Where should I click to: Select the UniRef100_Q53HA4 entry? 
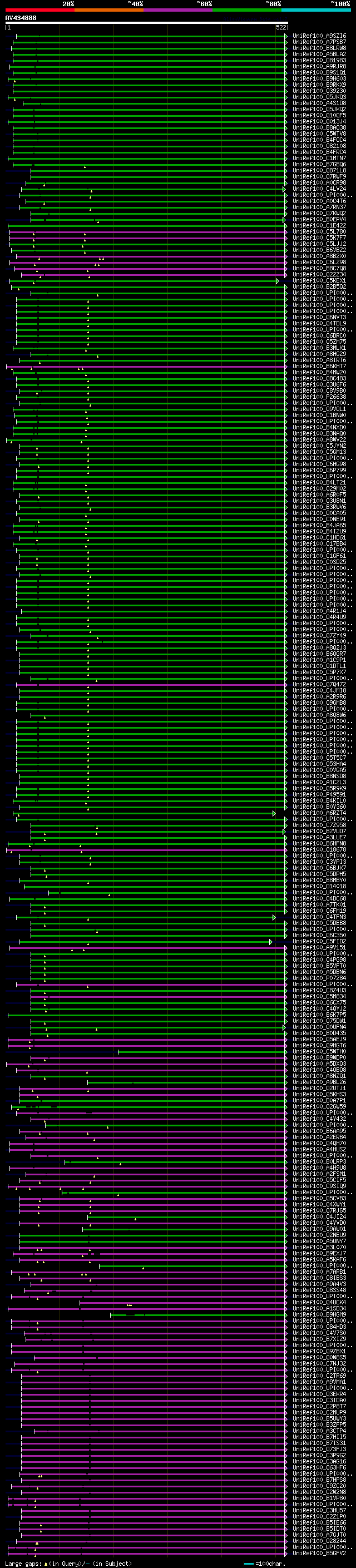click(319, 764)
